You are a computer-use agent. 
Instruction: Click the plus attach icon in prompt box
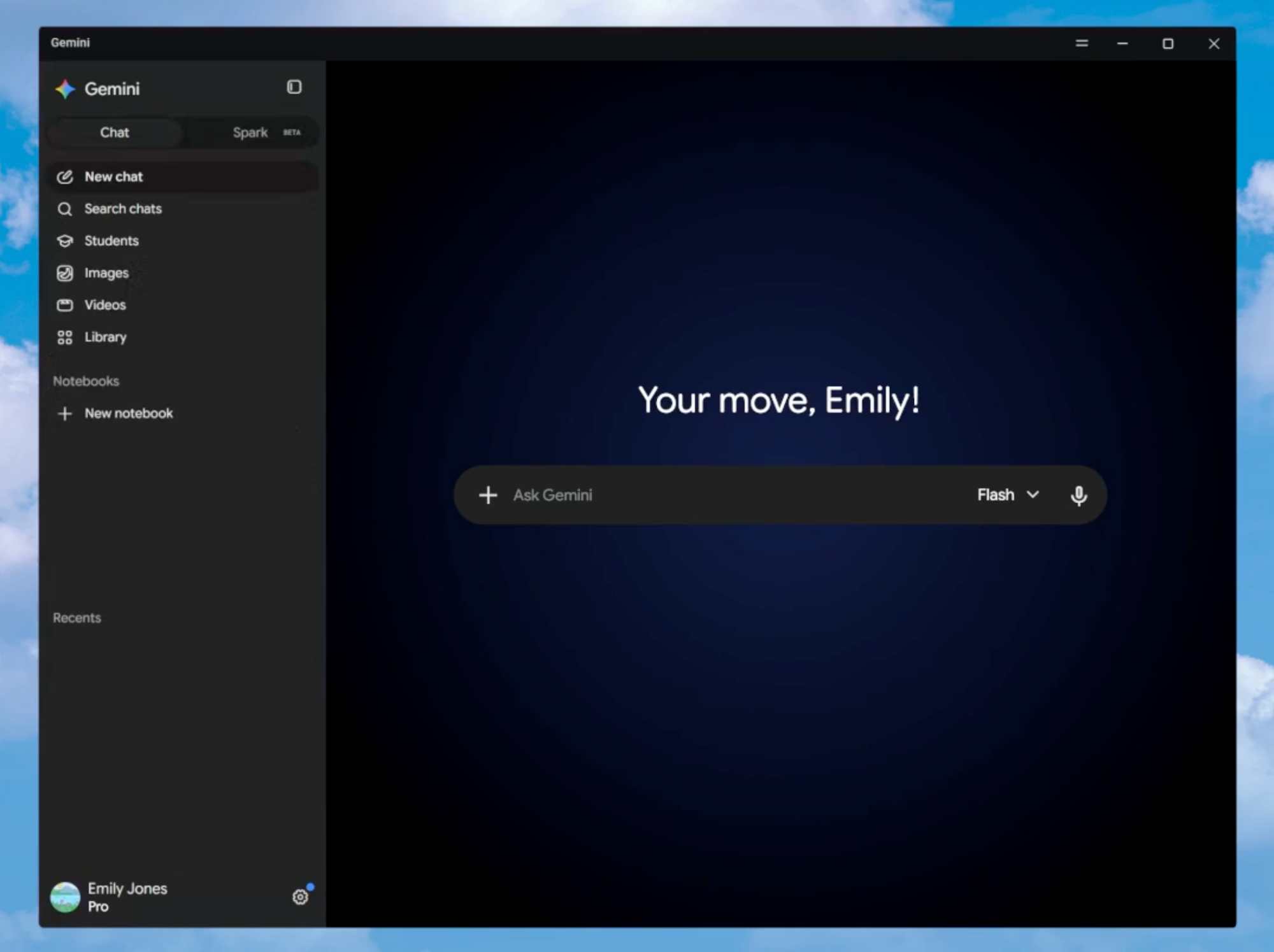(x=488, y=495)
